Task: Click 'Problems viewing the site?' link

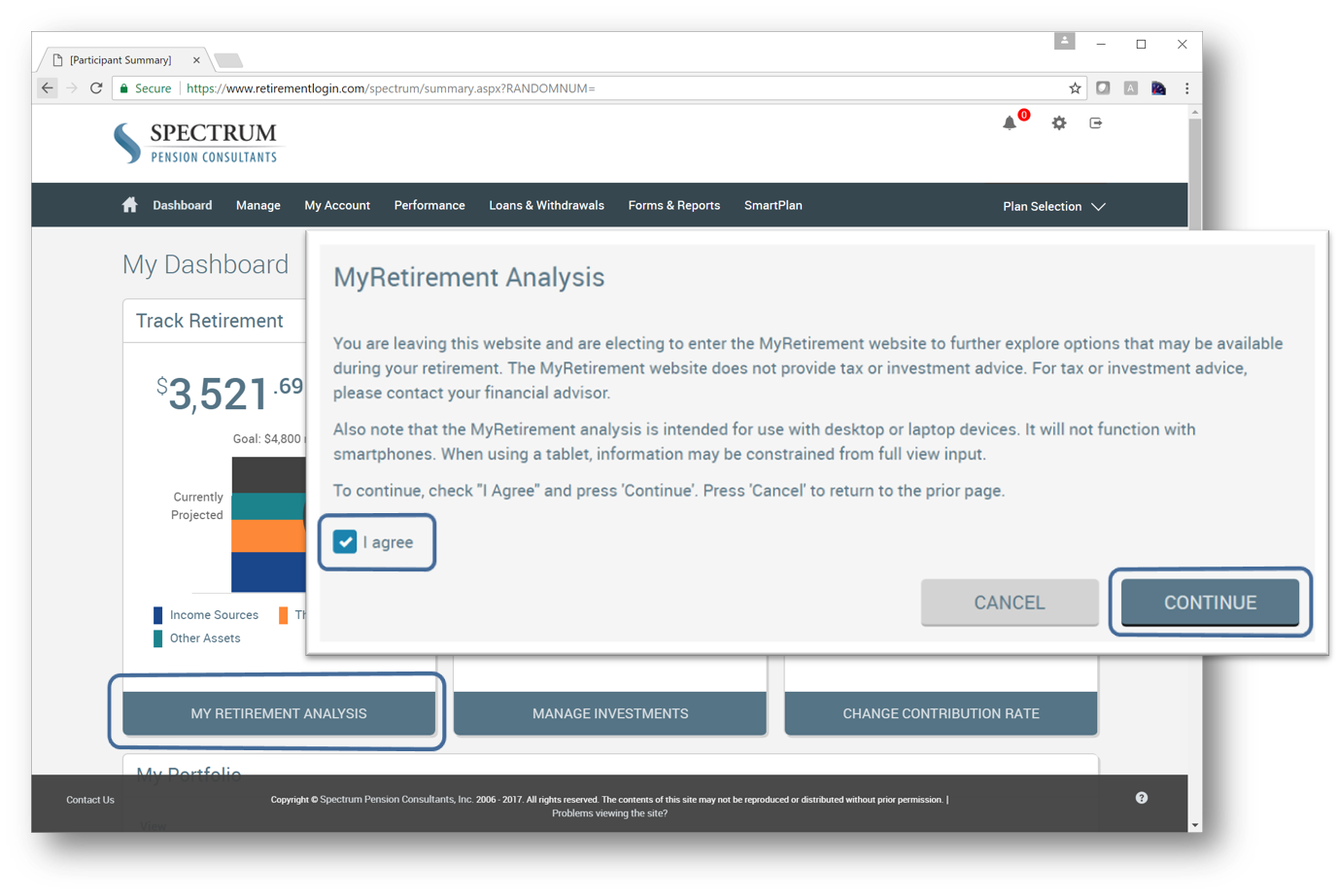Action: 609,813
